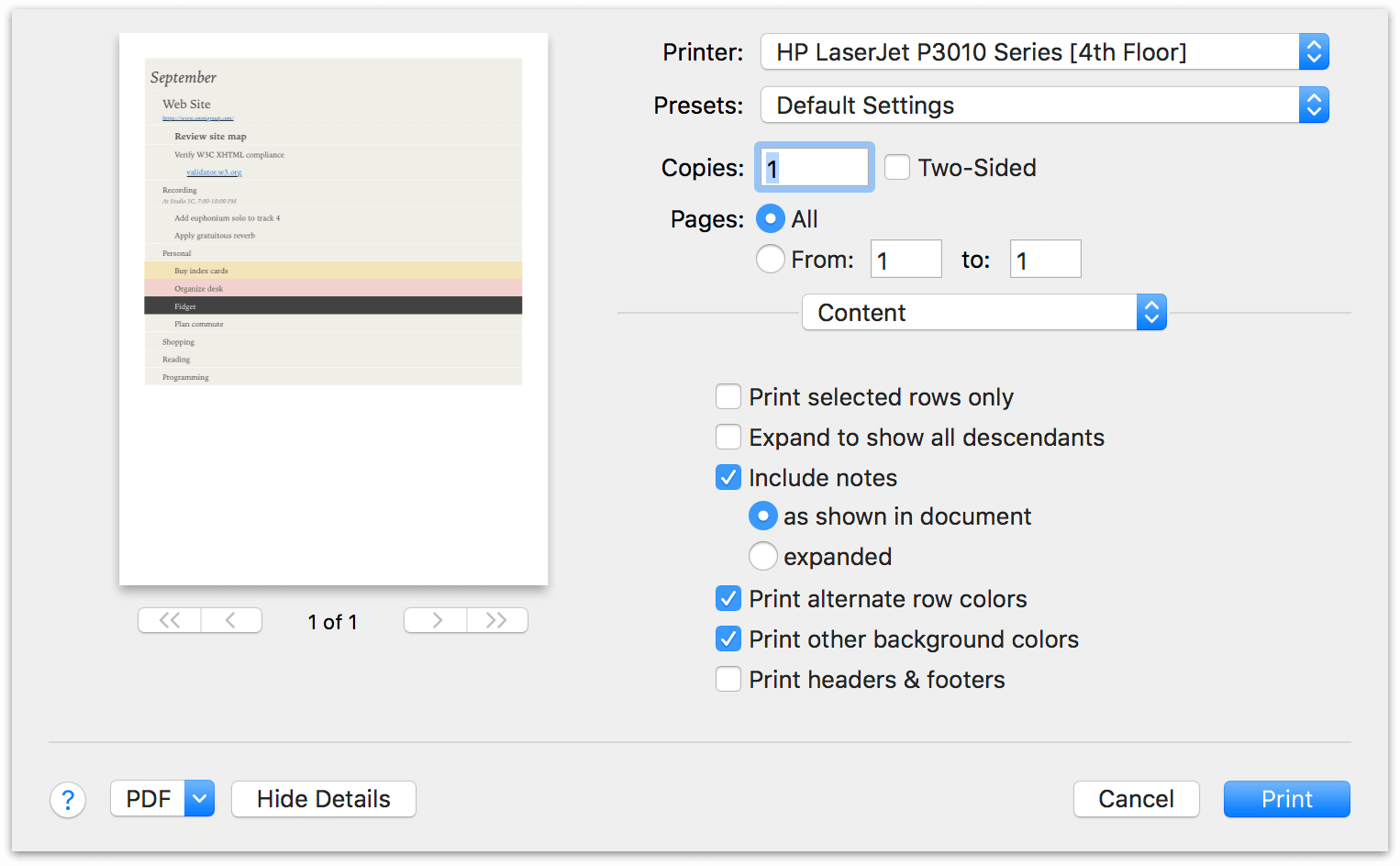Screen dimensions: 1400x866
Task: Uncheck Print alternate row colors
Action: point(728,598)
